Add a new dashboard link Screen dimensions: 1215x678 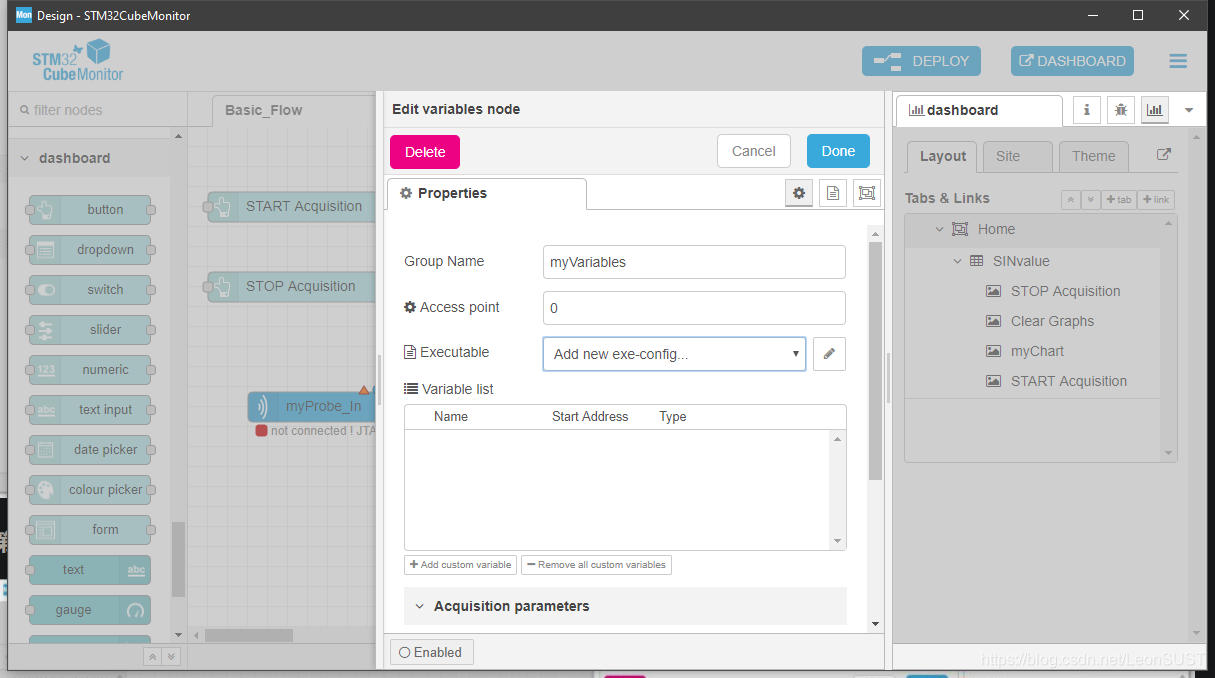tap(1156, 200)
